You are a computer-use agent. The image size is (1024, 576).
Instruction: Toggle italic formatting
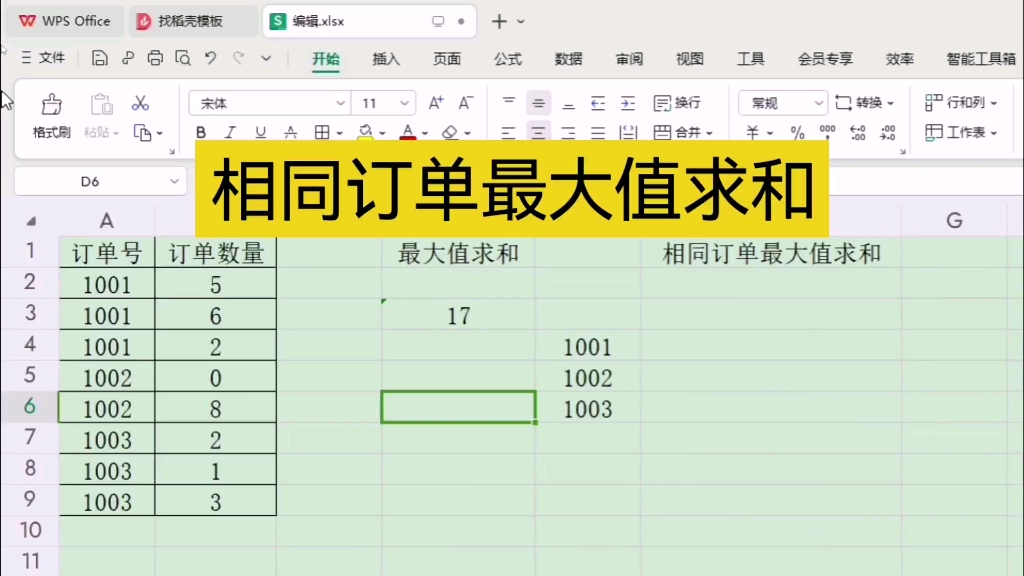pyautogui.click(x=231, y=132)
